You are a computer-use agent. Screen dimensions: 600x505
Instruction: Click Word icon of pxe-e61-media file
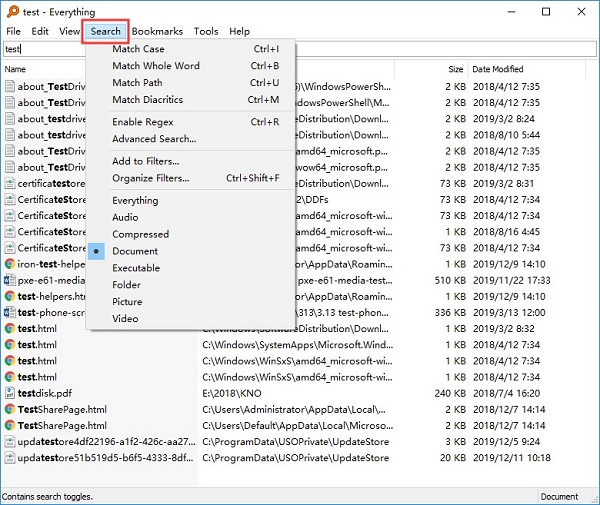[10, 280]
